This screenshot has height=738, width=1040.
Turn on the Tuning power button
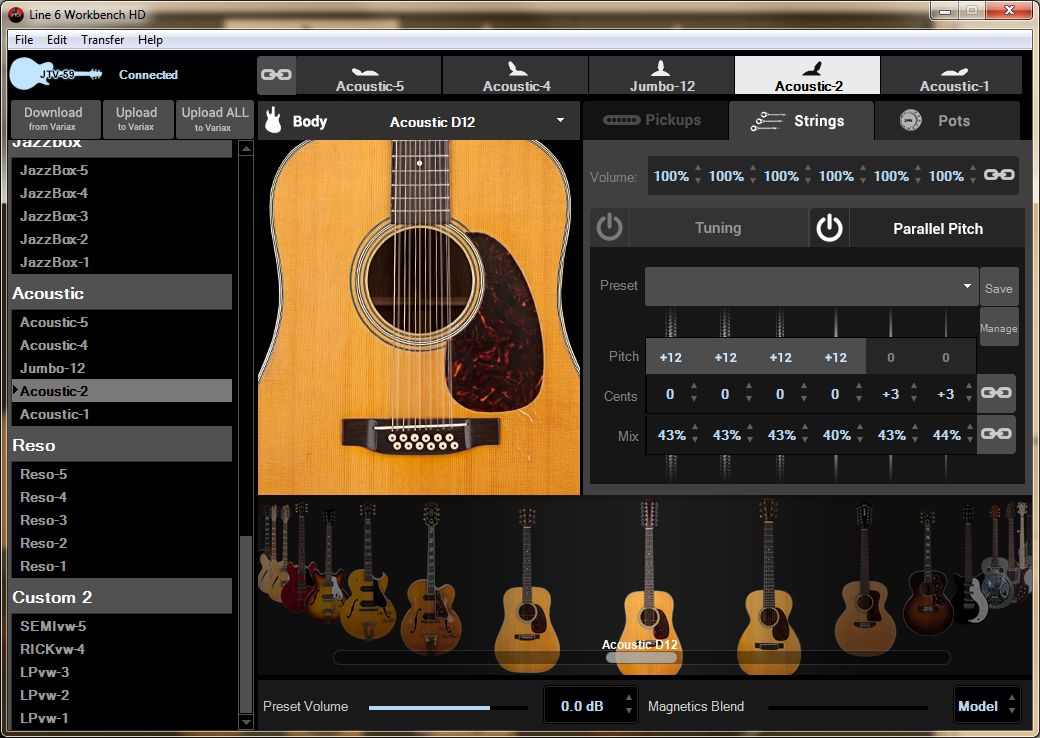609,227
